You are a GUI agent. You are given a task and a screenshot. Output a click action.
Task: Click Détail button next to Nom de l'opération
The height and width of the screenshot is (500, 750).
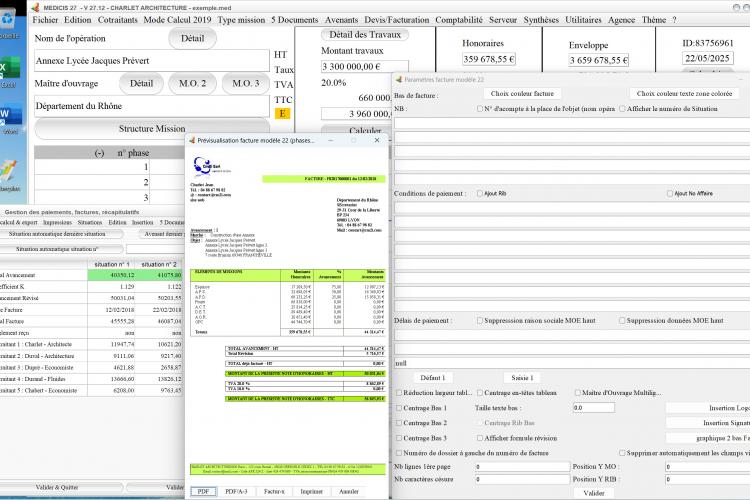pos(192,38)
